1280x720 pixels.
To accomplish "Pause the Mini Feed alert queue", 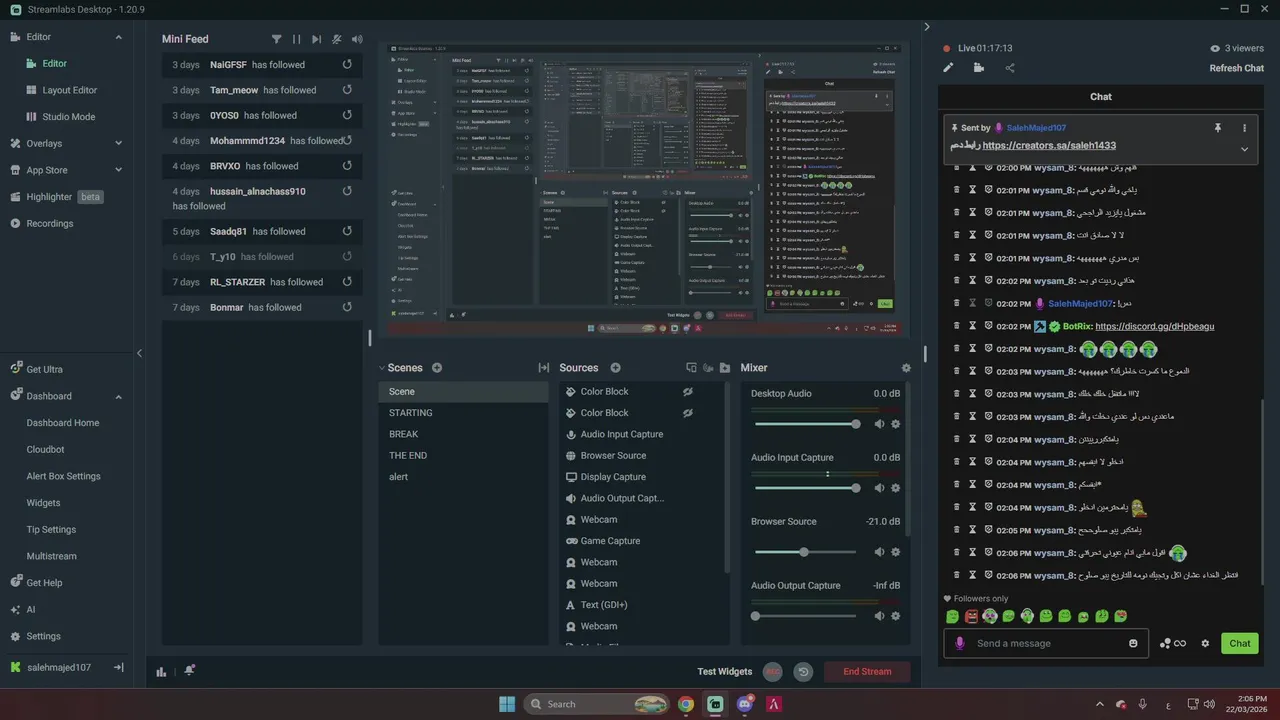I will click(x=296, y=39).
